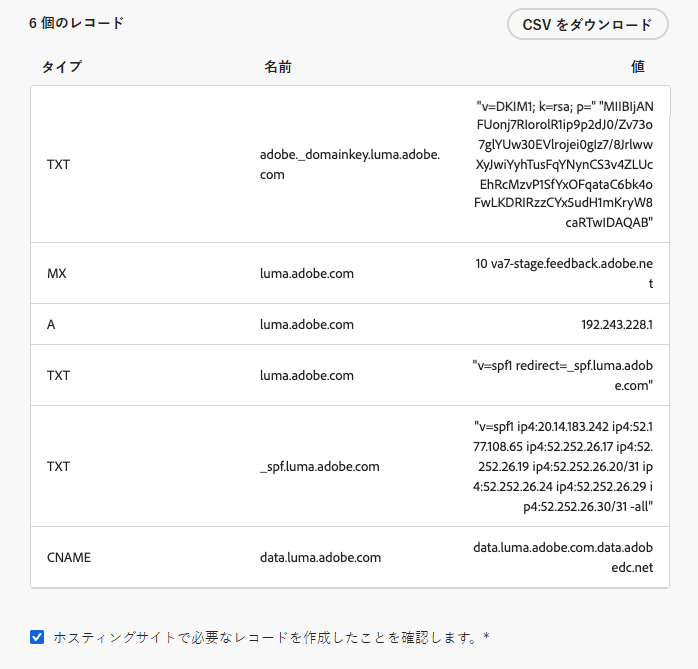
Task: Click TXT type in the spf1 redirect row
Action: pos(58,375)
